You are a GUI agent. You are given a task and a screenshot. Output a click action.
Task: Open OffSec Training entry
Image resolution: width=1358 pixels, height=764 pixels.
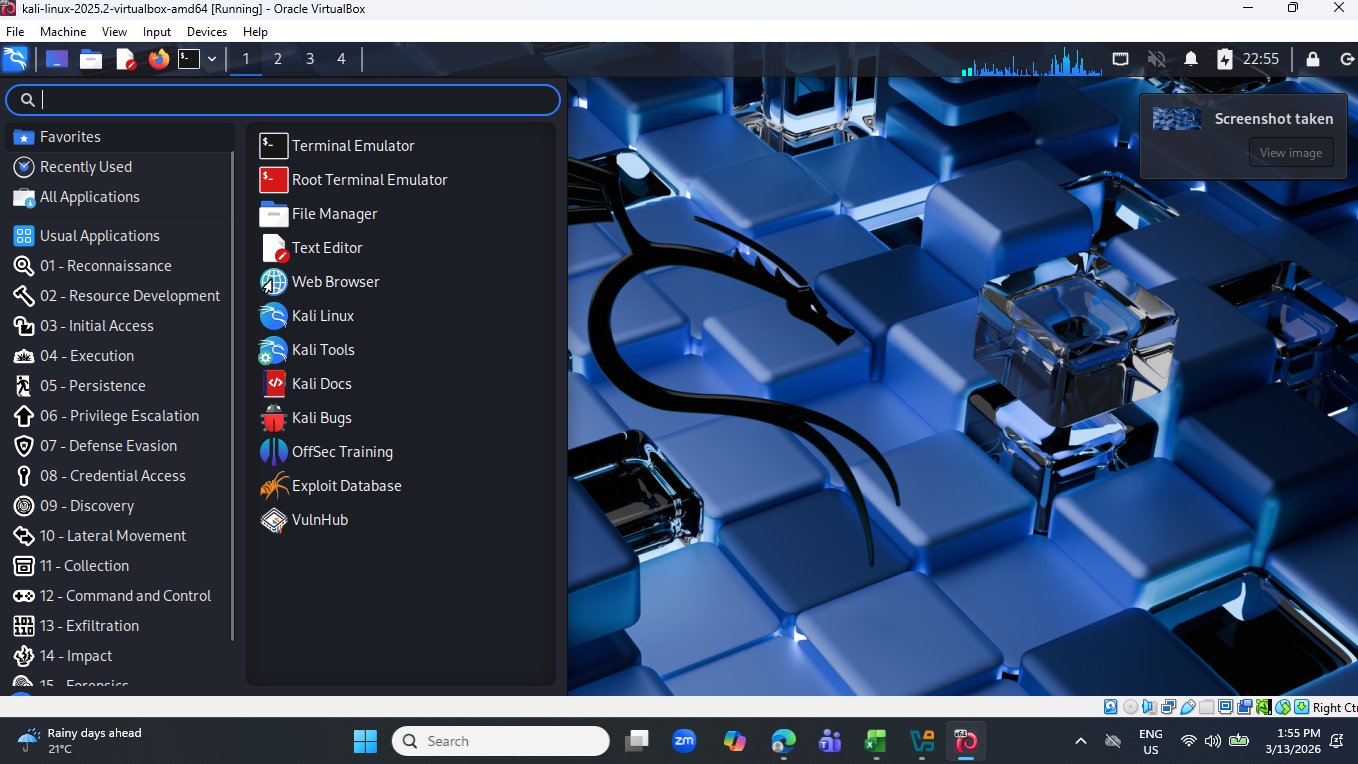point(401,452)
